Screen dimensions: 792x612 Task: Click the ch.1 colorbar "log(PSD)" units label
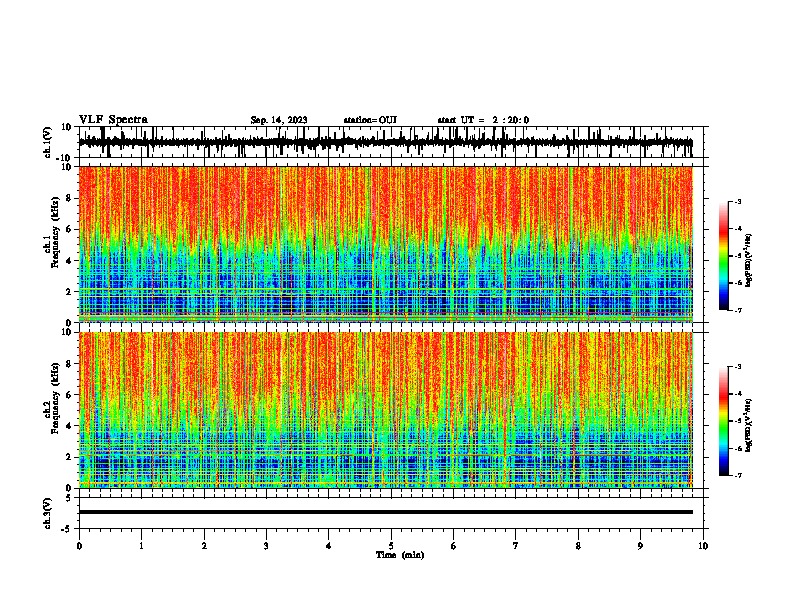click(748, 261)
